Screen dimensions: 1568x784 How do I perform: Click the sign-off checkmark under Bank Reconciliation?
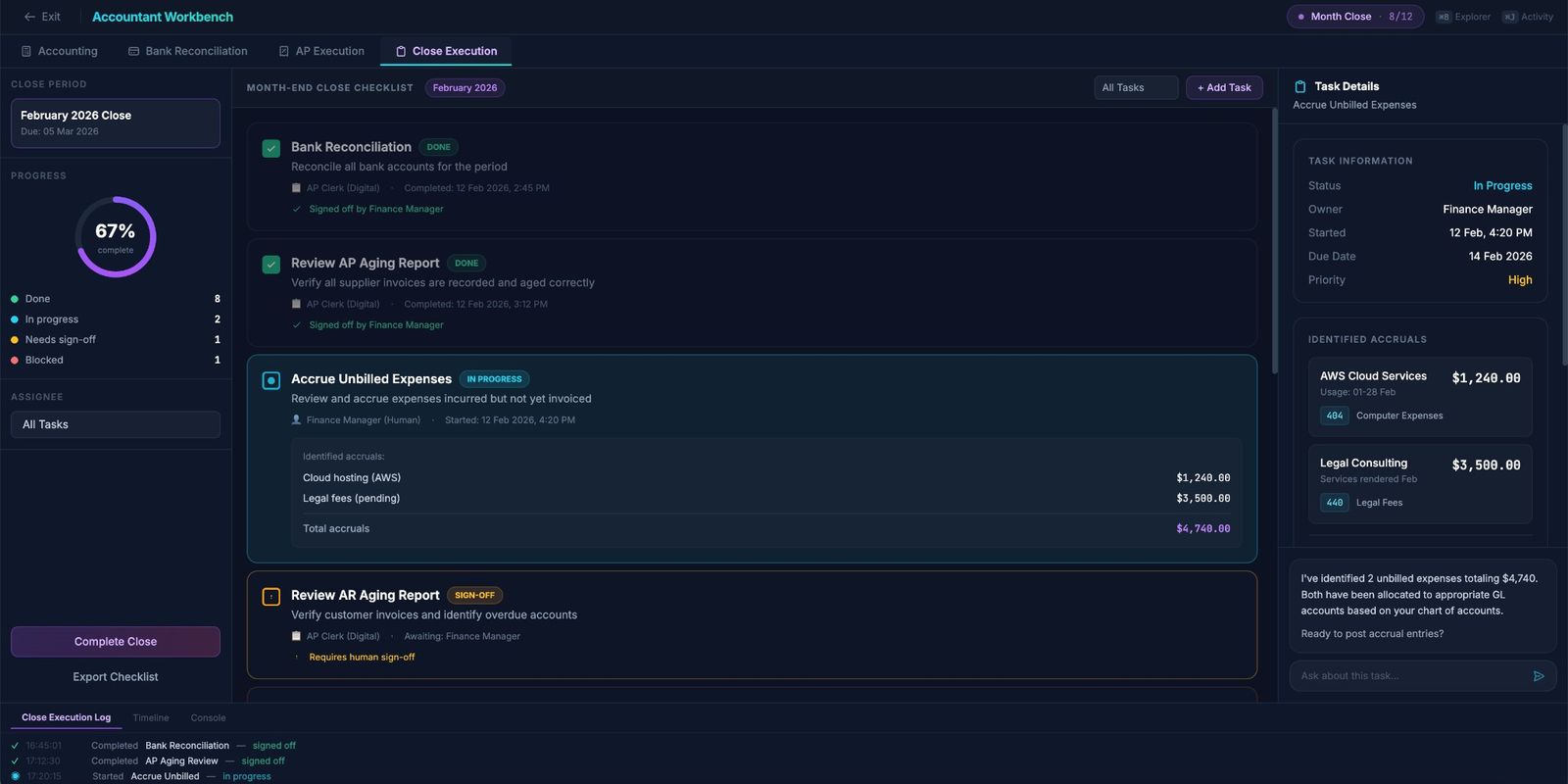(x=296, y=209)
